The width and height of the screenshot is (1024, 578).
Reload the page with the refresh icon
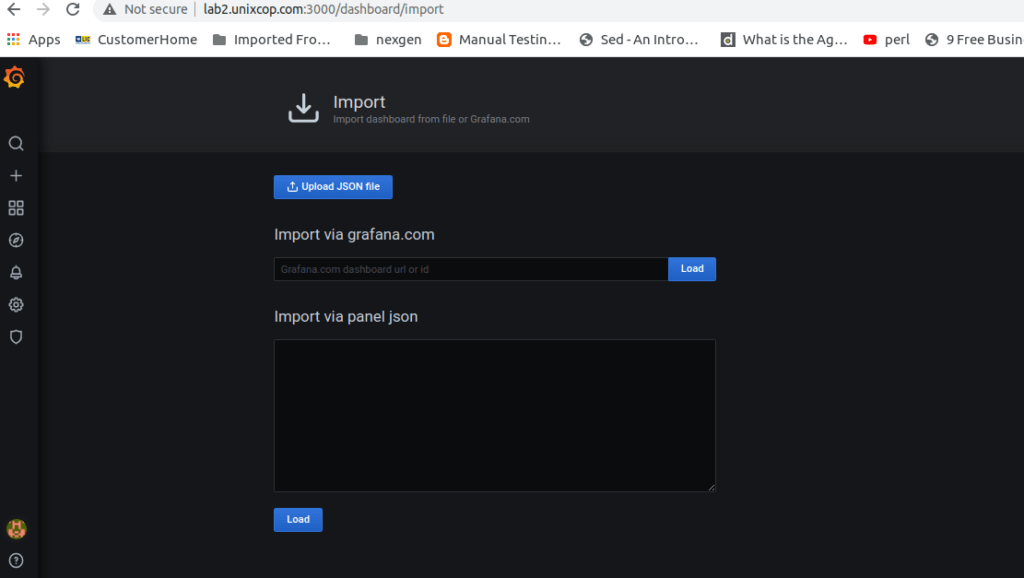[x=72, y=9]
